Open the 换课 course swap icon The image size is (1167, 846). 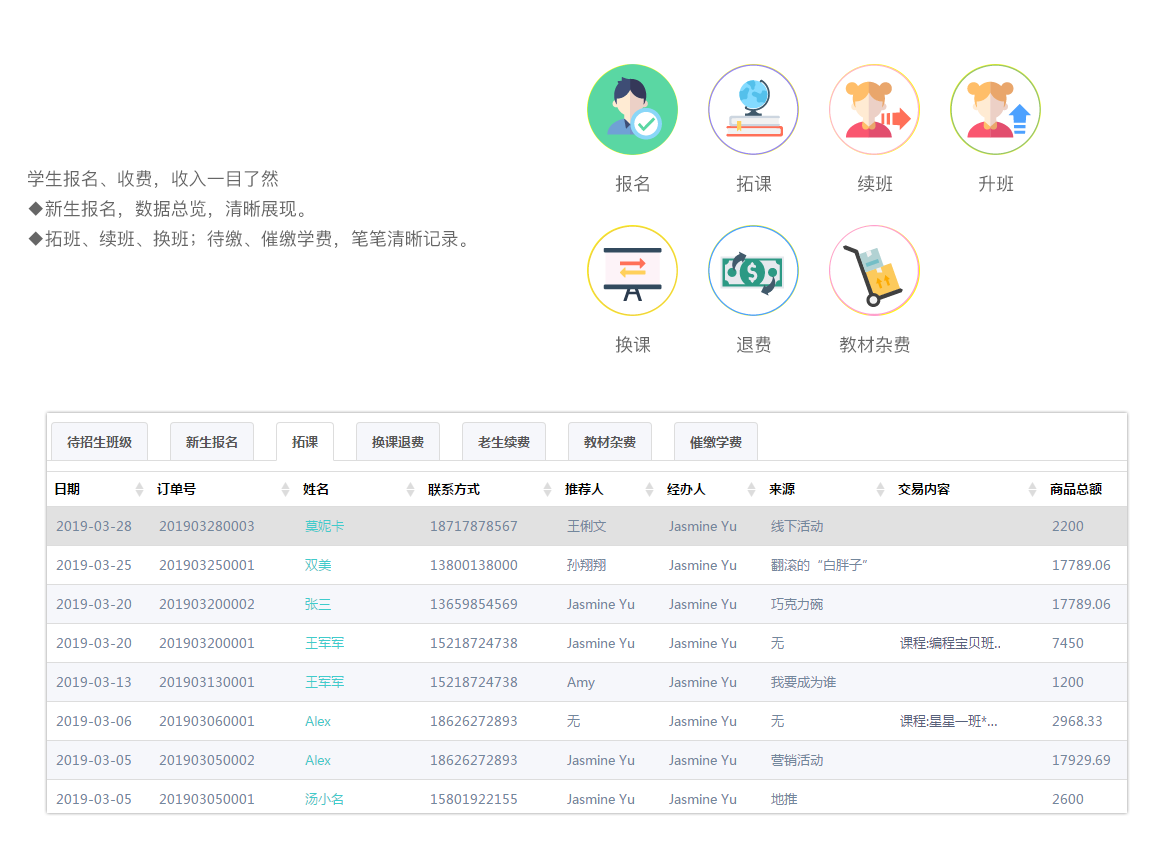pyautogui.click(x=632, y=271)
